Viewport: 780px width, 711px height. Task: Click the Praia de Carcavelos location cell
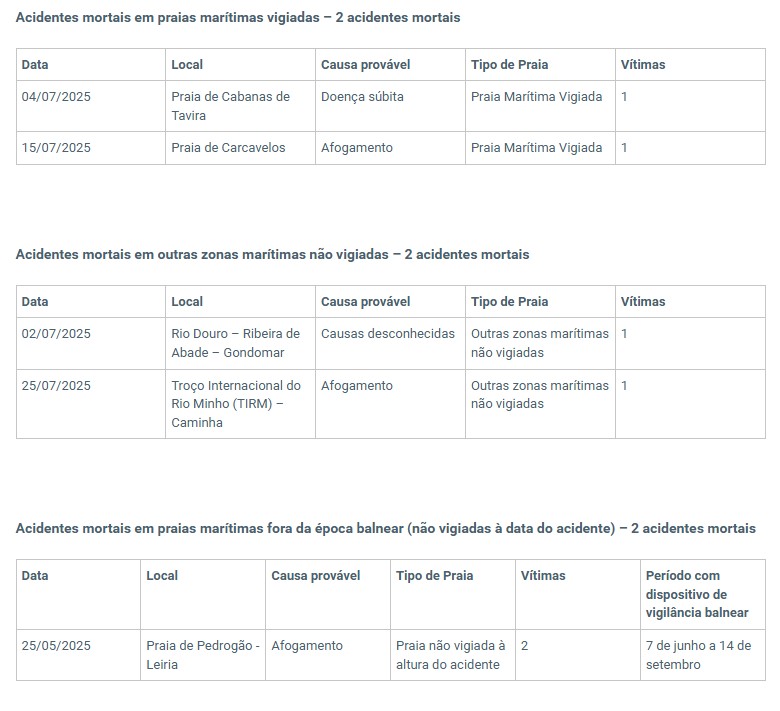tap(241, 148)
